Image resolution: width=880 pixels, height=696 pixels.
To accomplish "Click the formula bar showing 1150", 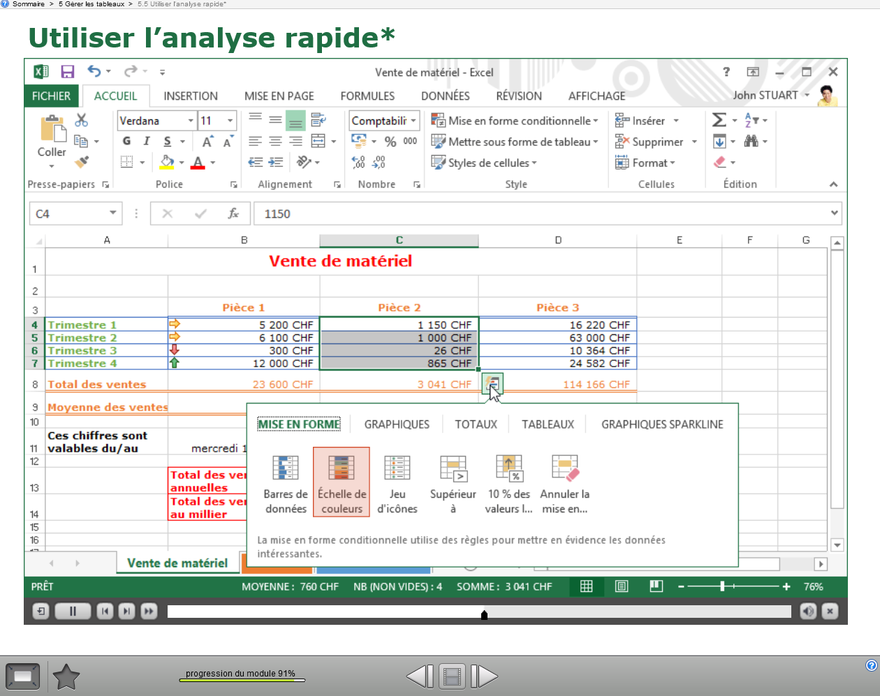I will [540, 214].
